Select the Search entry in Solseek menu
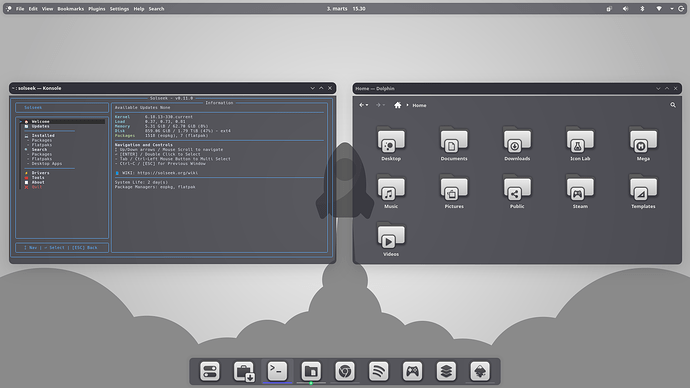 (x=39, y=150)
